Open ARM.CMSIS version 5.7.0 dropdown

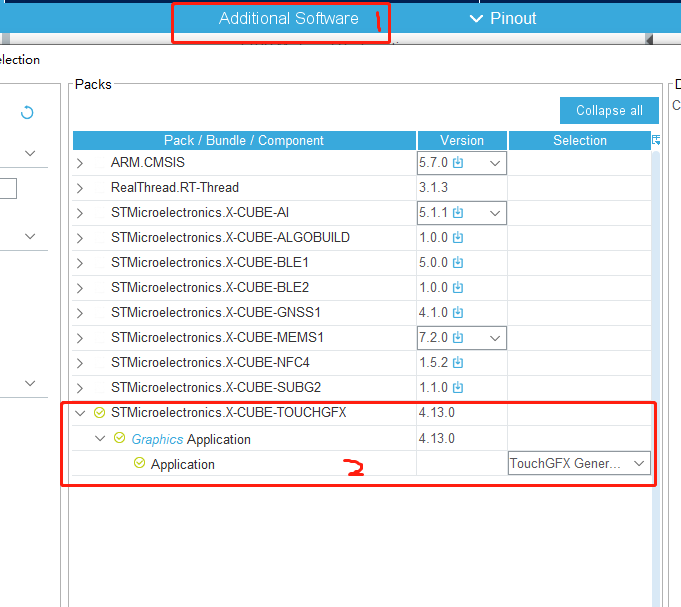[x=495, y=163]
